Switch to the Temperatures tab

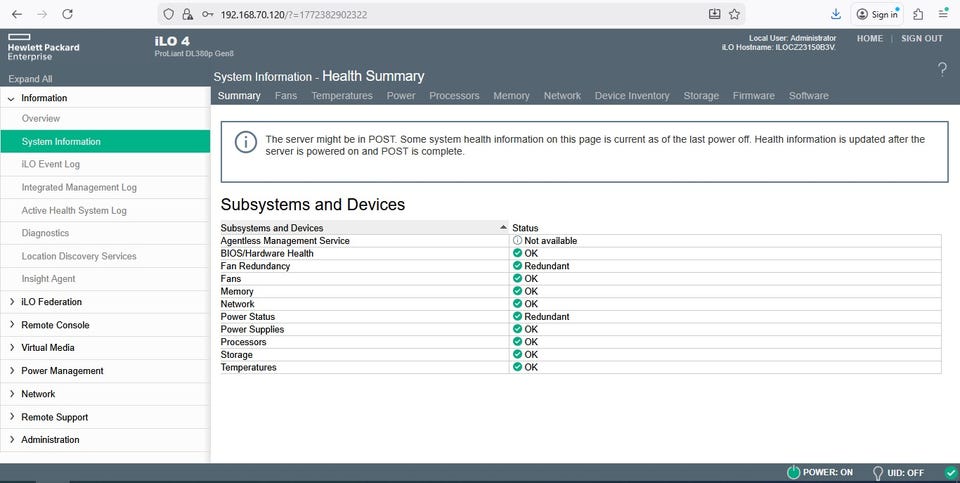(341, 96)
